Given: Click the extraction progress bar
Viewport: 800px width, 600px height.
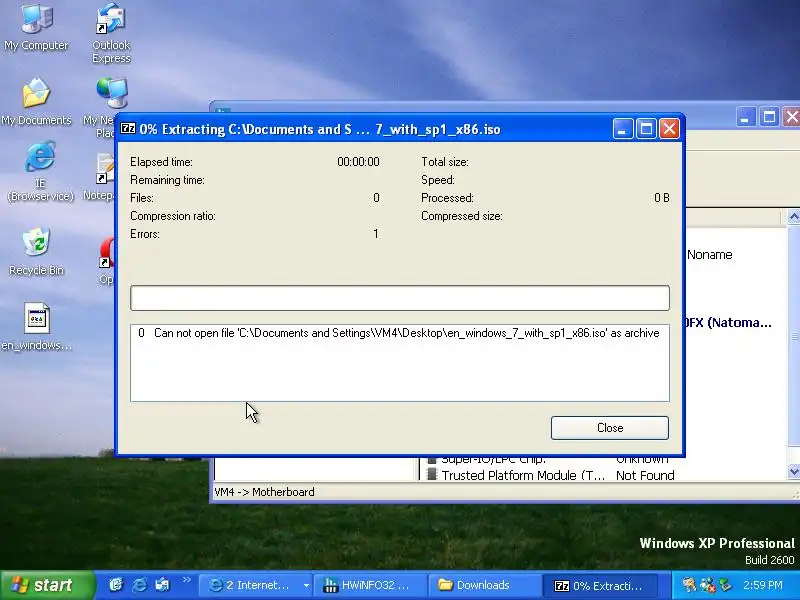Looking at the screenshot, I should point(399,298).
